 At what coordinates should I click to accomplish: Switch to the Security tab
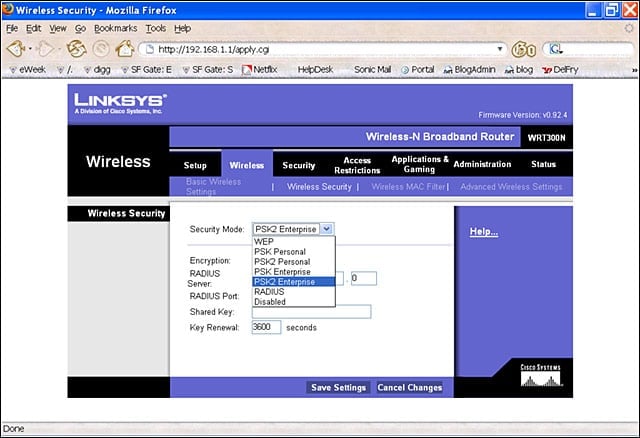point(299,165)
